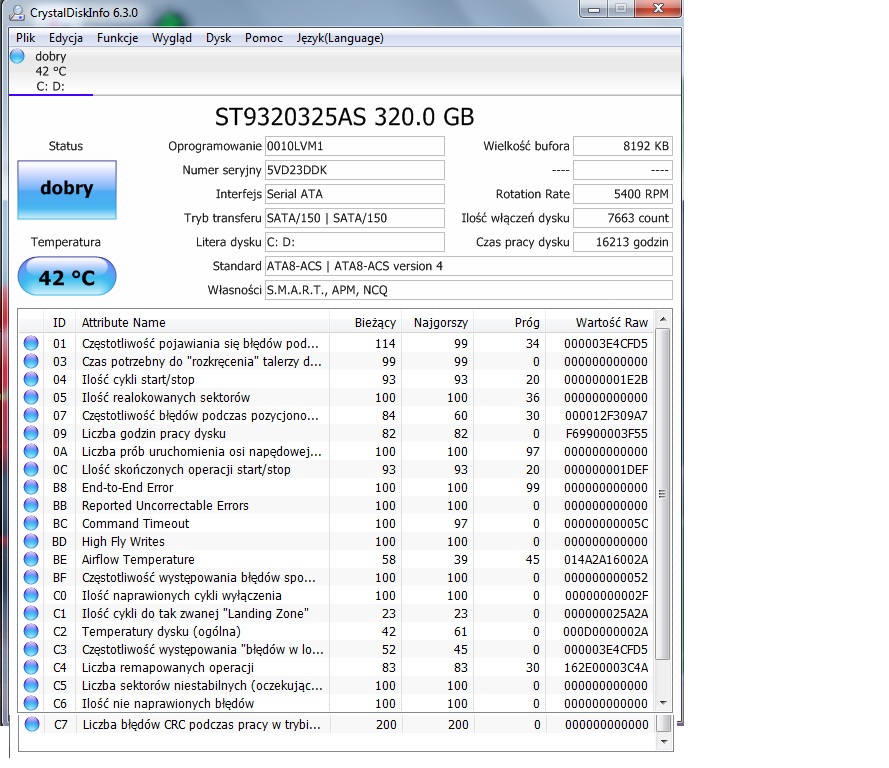The height and width of the screenshot is (768, 889).
Task: Click the Numer seryjny field 5VD23DDK
Action: (354, 170)
